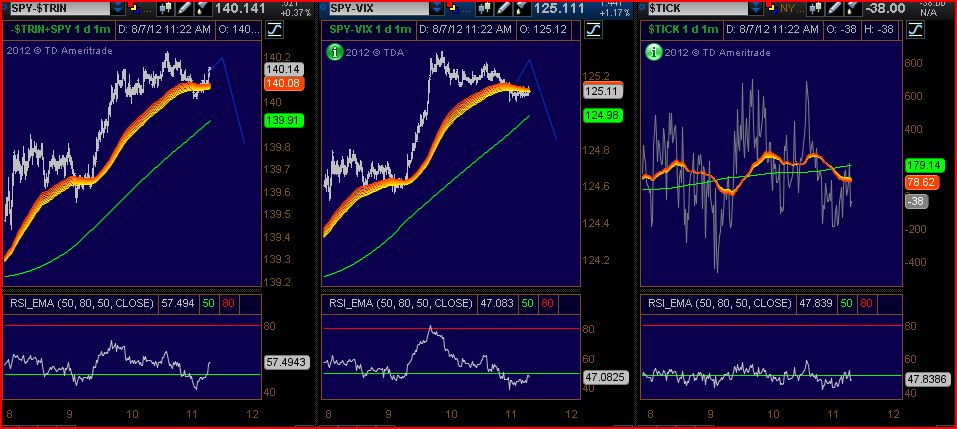
Task: Click S-curve scale icon in $TICK chart
Action: pos(914,29)
